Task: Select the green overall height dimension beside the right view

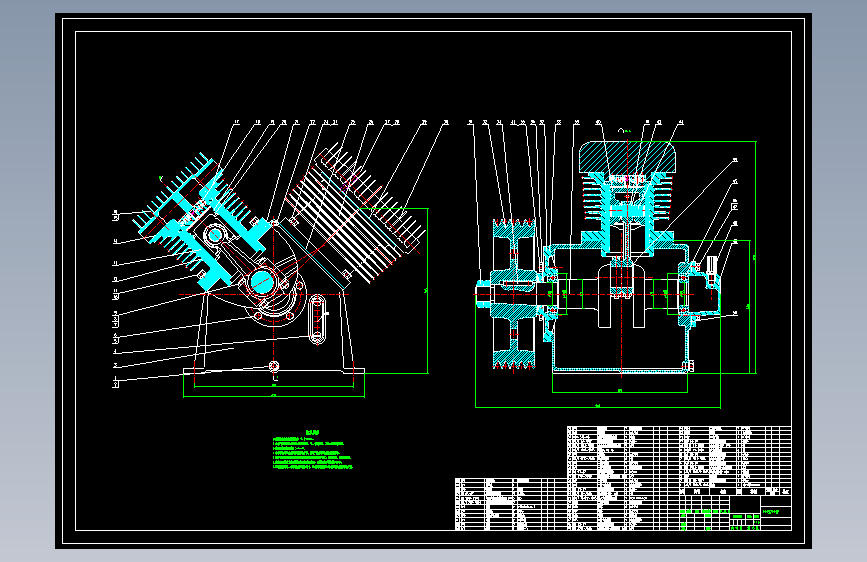Action: (755, 257)
